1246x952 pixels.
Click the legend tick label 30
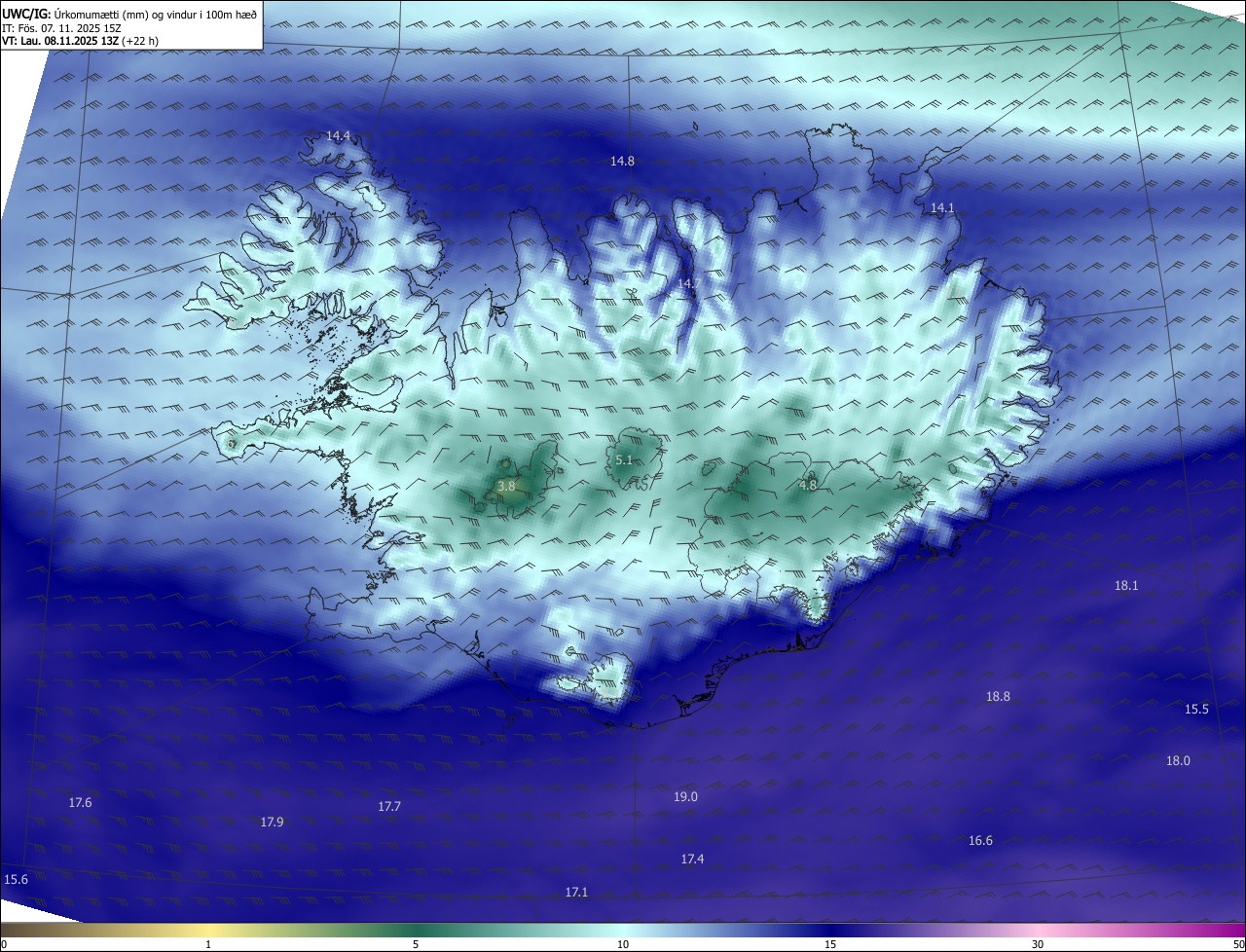click(1038, 944)
